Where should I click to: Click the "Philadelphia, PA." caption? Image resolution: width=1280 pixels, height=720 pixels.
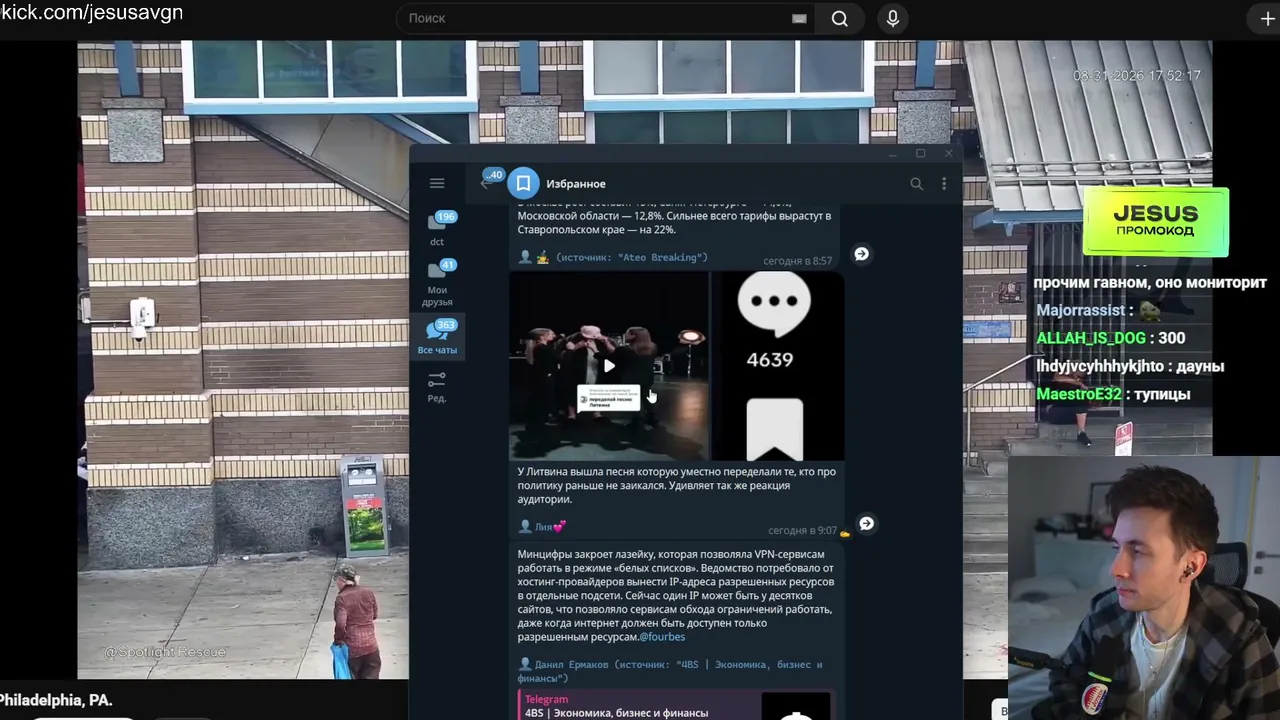56,700
